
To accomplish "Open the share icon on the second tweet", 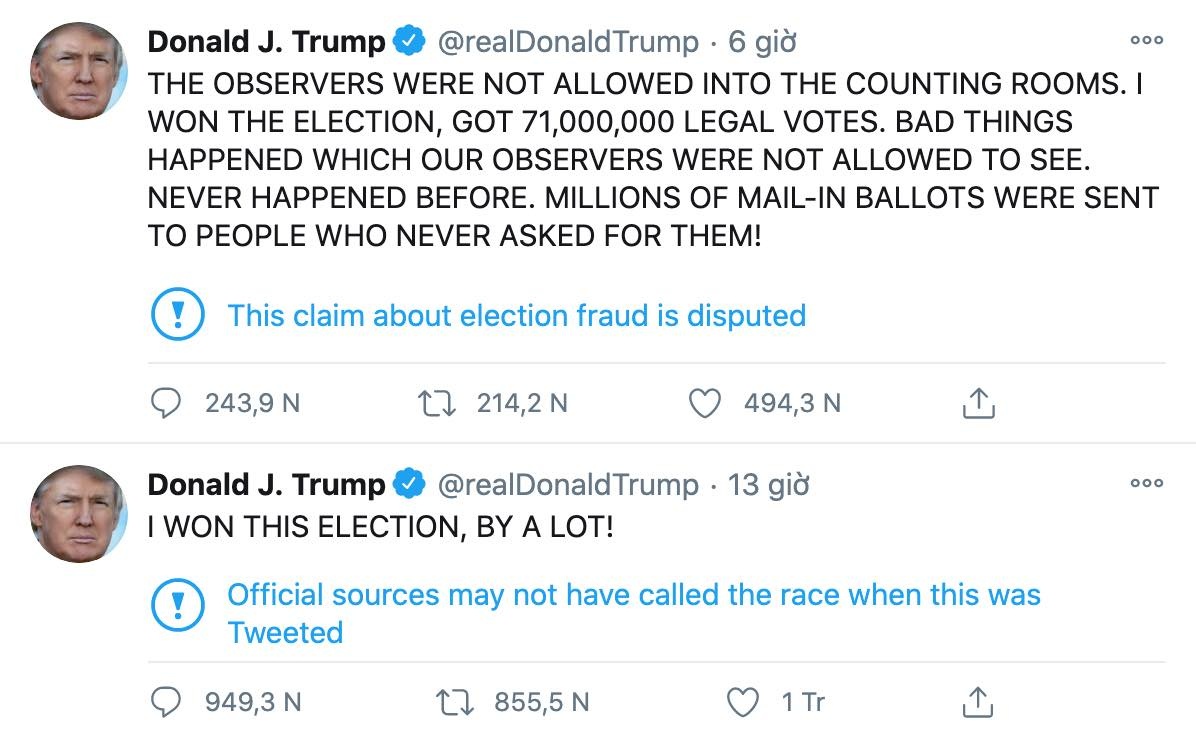I will 979,702.
